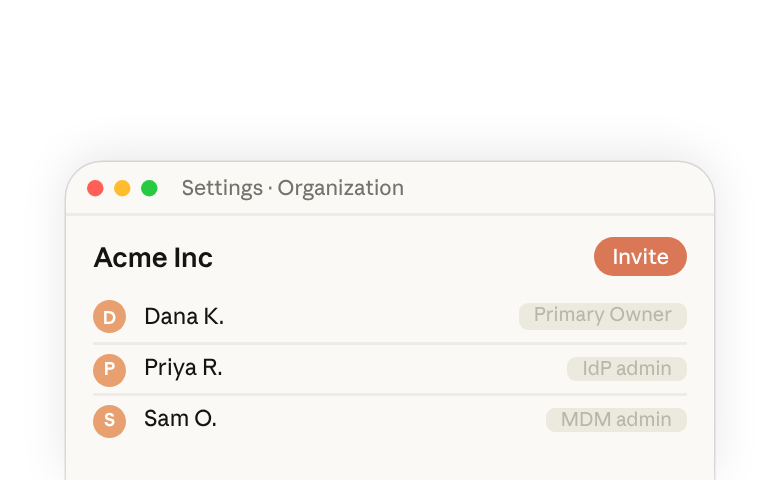Viewport: 780px width, 480px height.
Task: Open Priya R.'s "P" avatar icon
Action: click(x=109, y=370)
